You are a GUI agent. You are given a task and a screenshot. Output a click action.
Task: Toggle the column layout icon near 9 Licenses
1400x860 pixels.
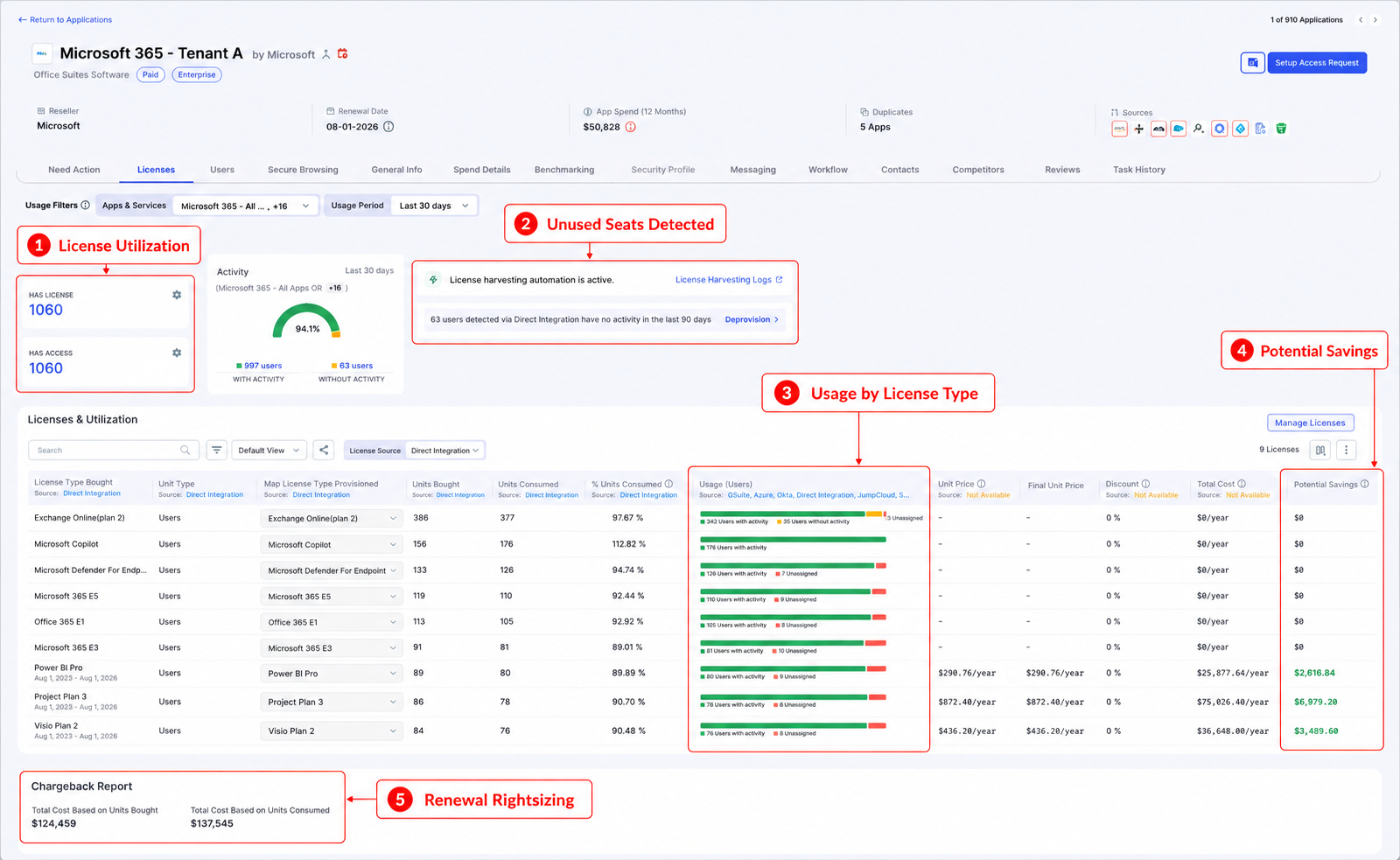1320,450
